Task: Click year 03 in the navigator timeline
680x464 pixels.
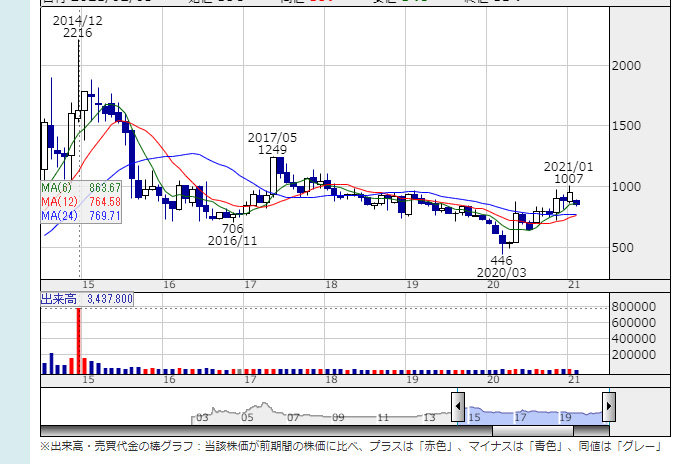Action: point(202,416)
